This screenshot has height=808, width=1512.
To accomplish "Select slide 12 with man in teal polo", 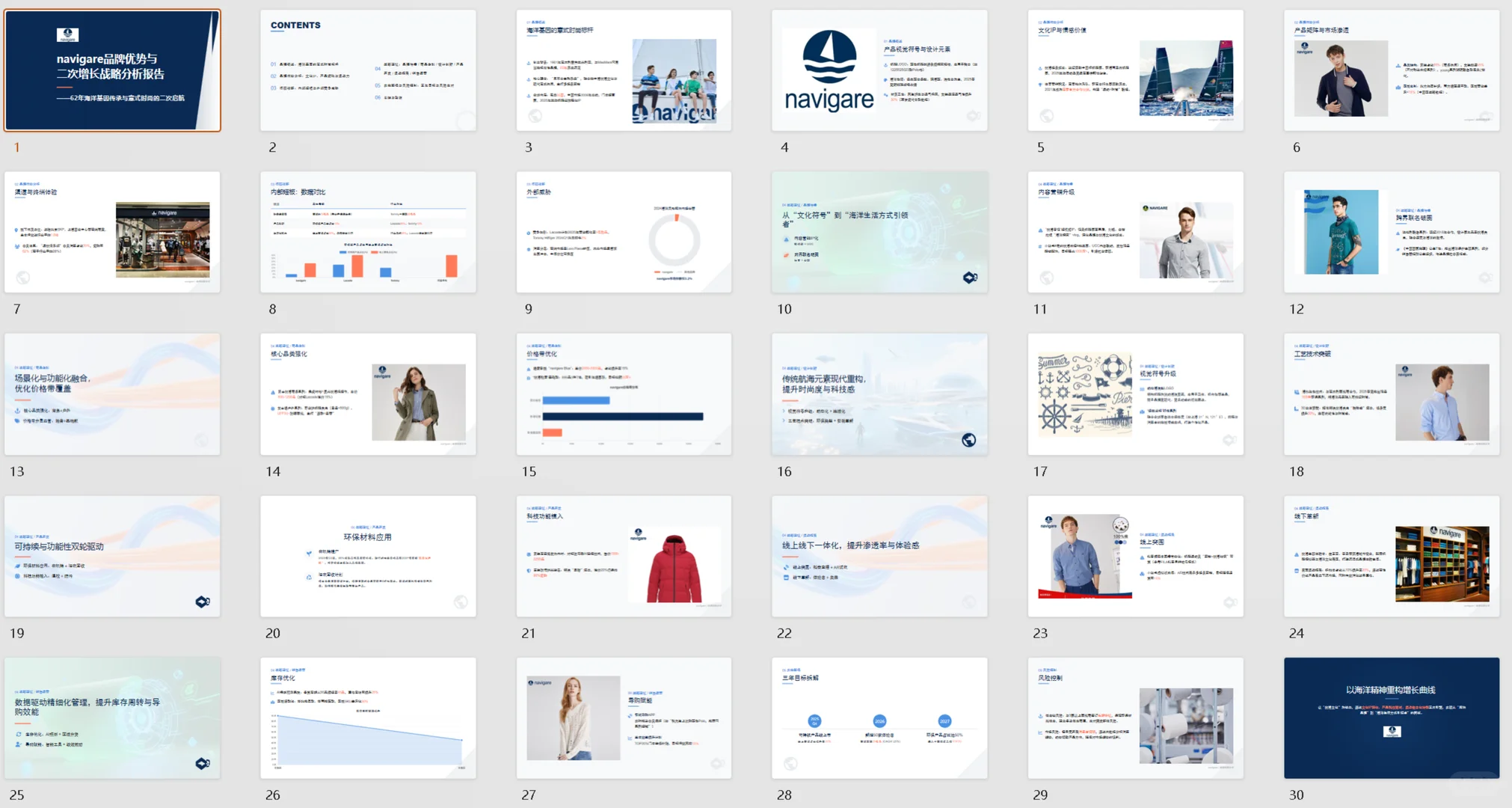I will 1392,232.
